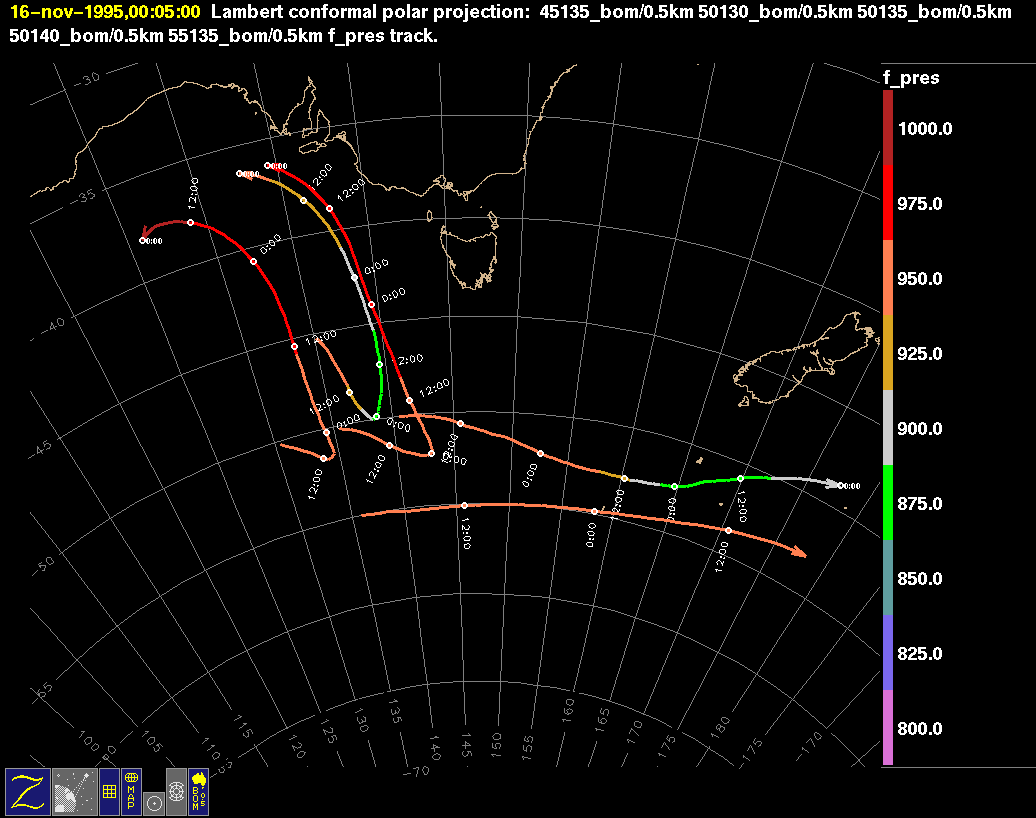1036x818 pixels.
Task: Open the satellite imagery icon
Action: pos(73,790)
